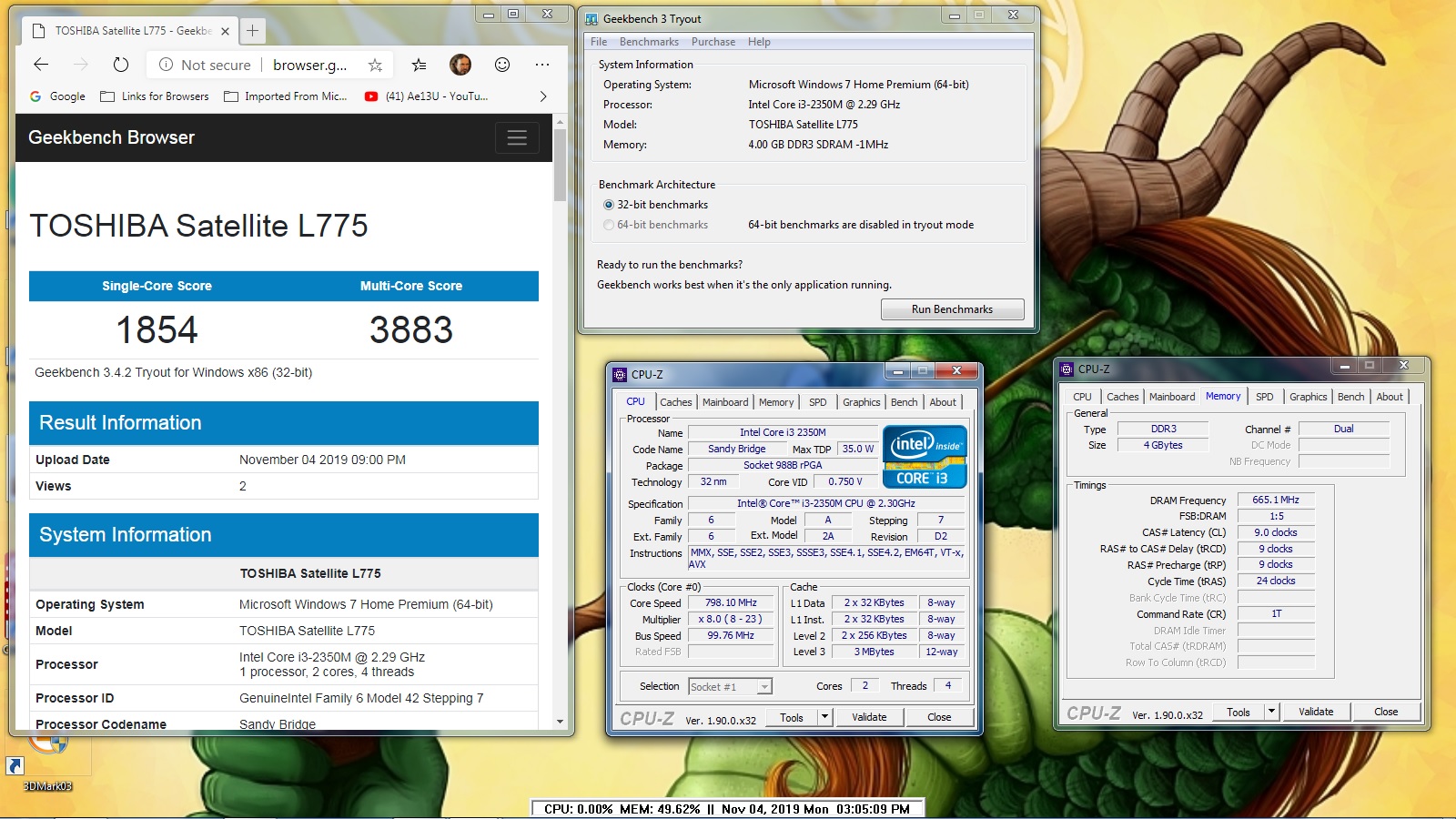Click the CPU MEM status bar at bottom
Image resolution: width=1456 pixels, height=819 pixels.
pyautogui.click(x=728, y=808)
